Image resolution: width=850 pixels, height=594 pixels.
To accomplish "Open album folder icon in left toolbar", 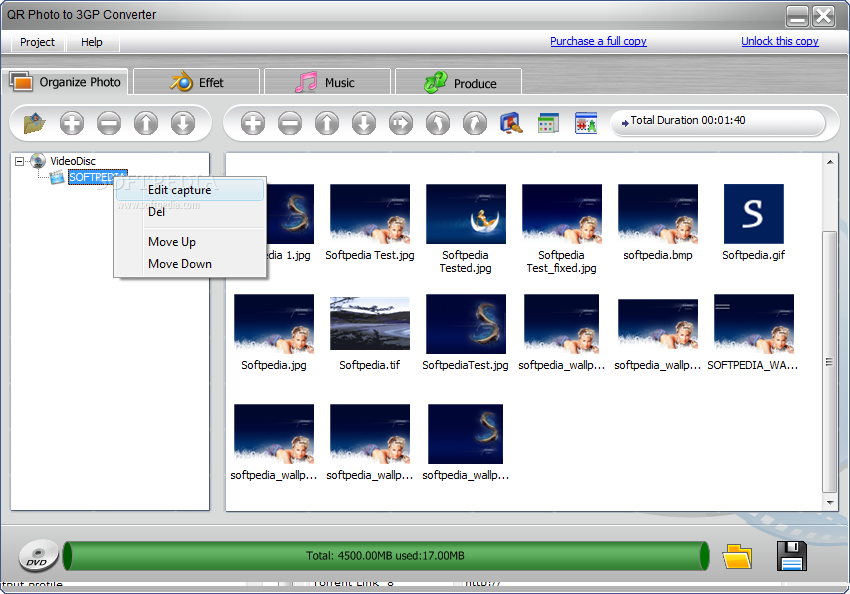I will coord(35,123).
